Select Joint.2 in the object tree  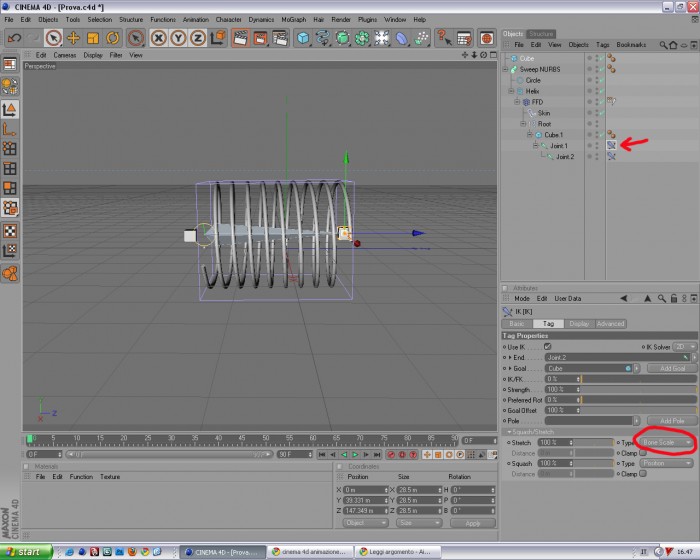pyautogui.click(x=565, y=156)
